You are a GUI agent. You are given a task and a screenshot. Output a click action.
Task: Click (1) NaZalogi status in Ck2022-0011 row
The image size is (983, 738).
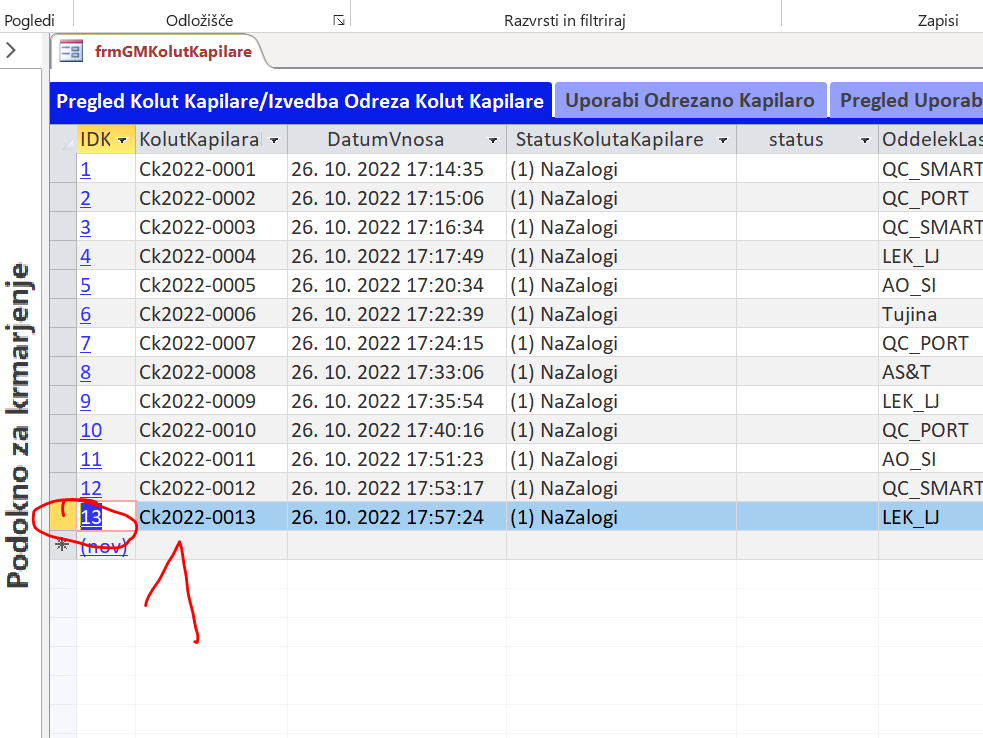tap(621, 459)
